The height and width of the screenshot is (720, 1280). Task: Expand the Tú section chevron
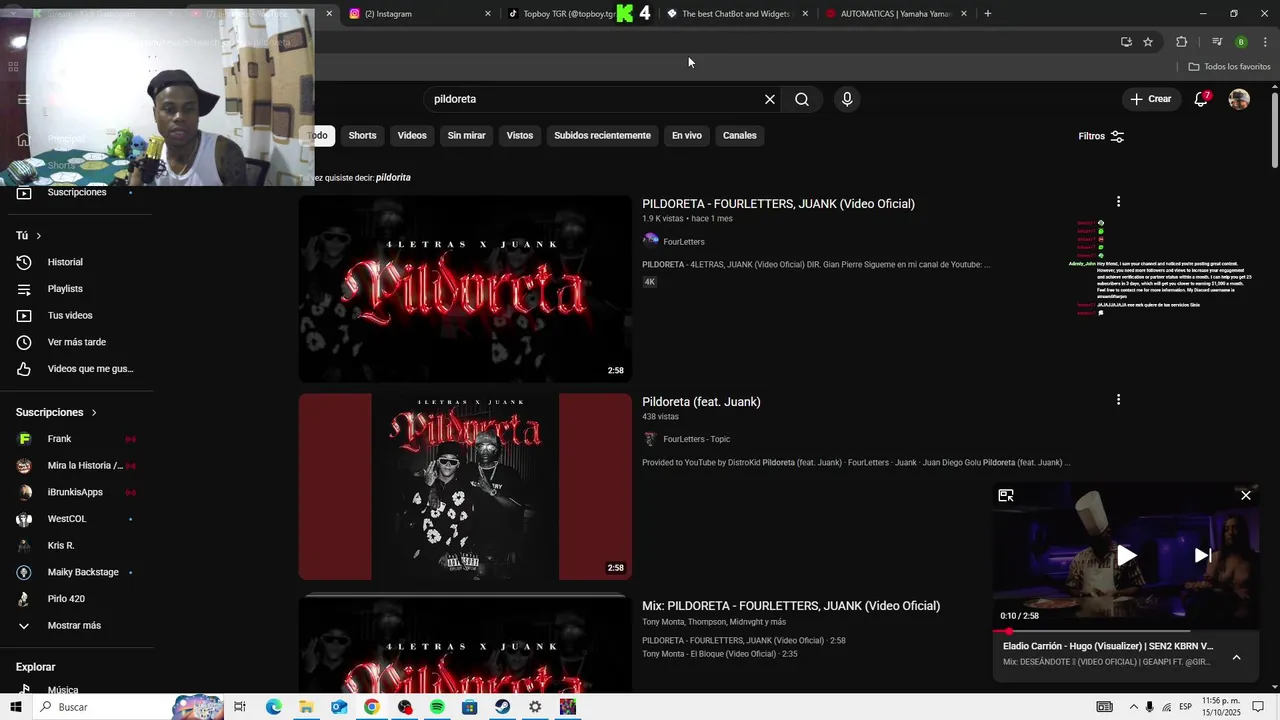point(38,236)
